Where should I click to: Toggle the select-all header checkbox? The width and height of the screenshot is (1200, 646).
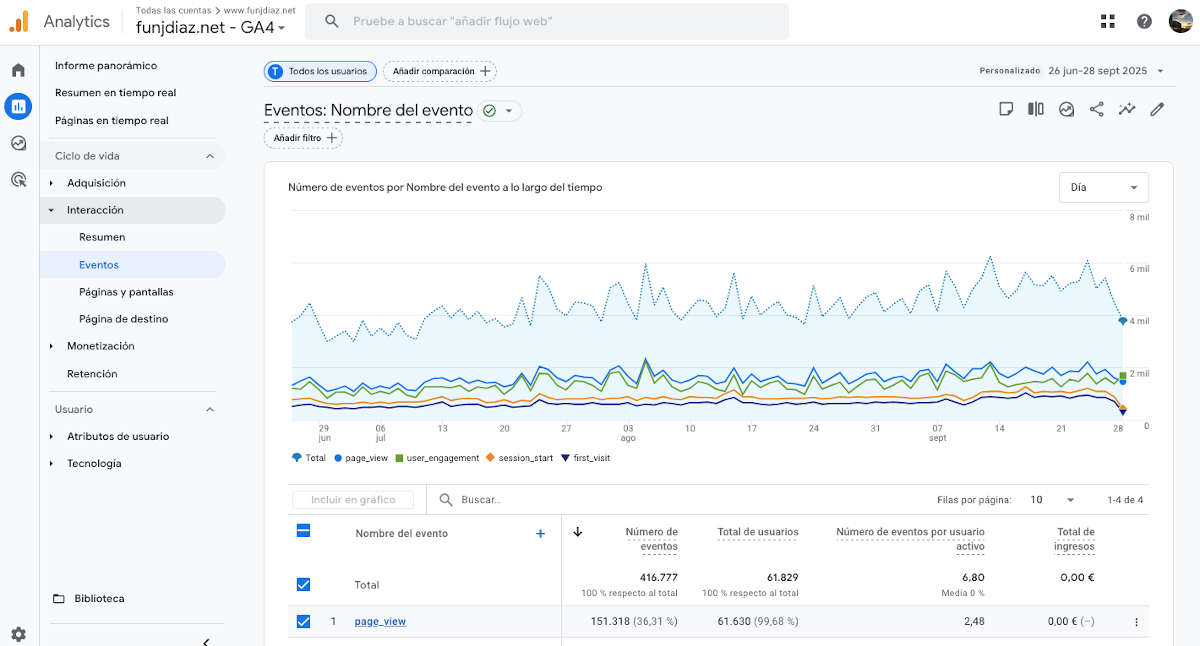304,531
